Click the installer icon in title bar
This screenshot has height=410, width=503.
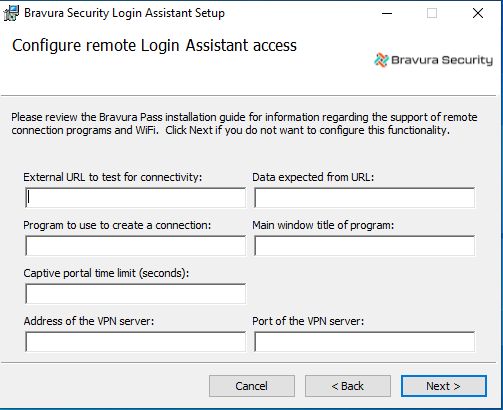click(11, 13)
